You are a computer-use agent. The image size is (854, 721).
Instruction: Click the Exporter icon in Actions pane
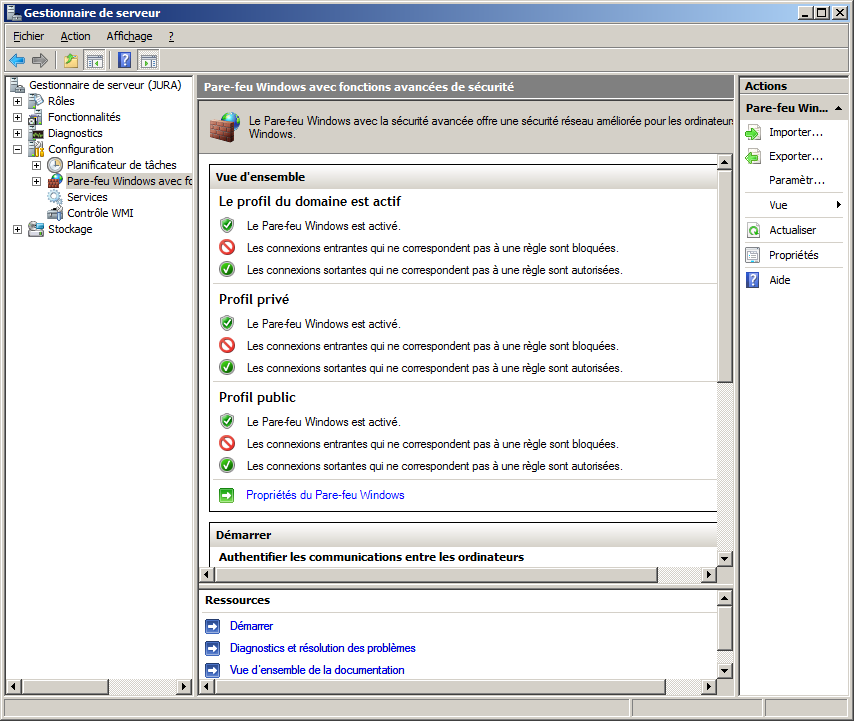coord(753,156)
